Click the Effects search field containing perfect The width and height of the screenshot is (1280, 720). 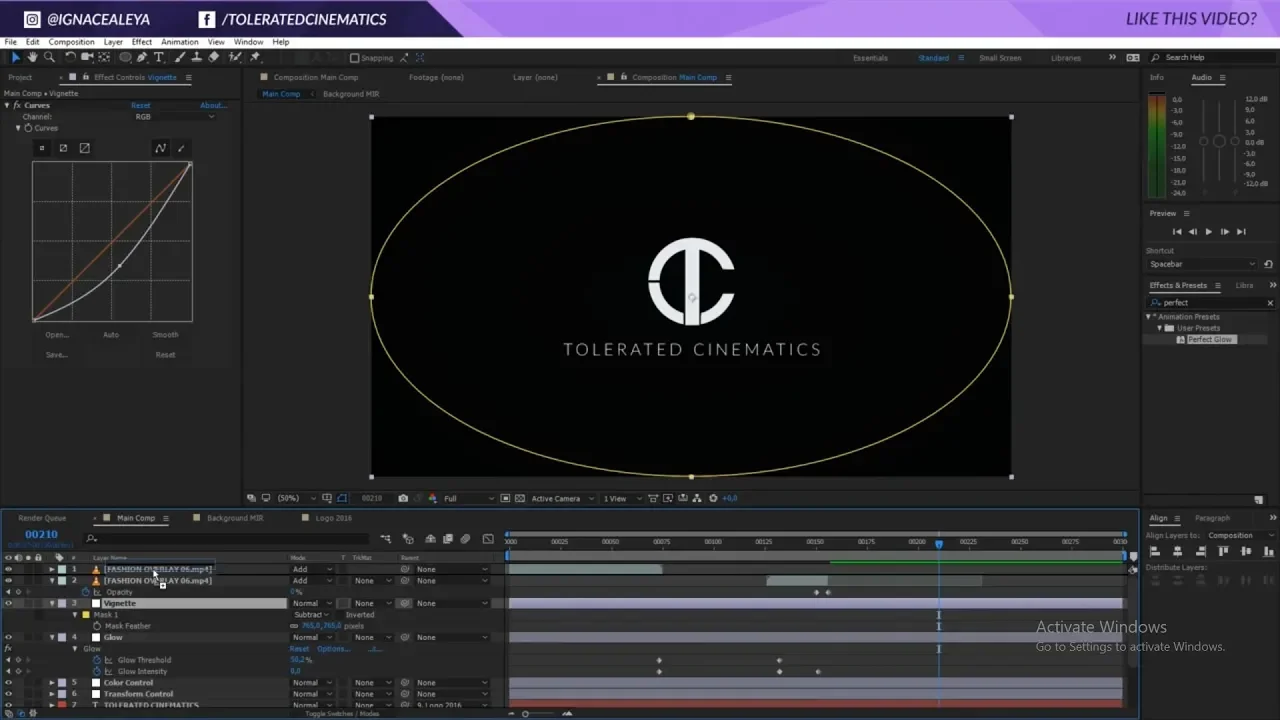point(1211,303)
